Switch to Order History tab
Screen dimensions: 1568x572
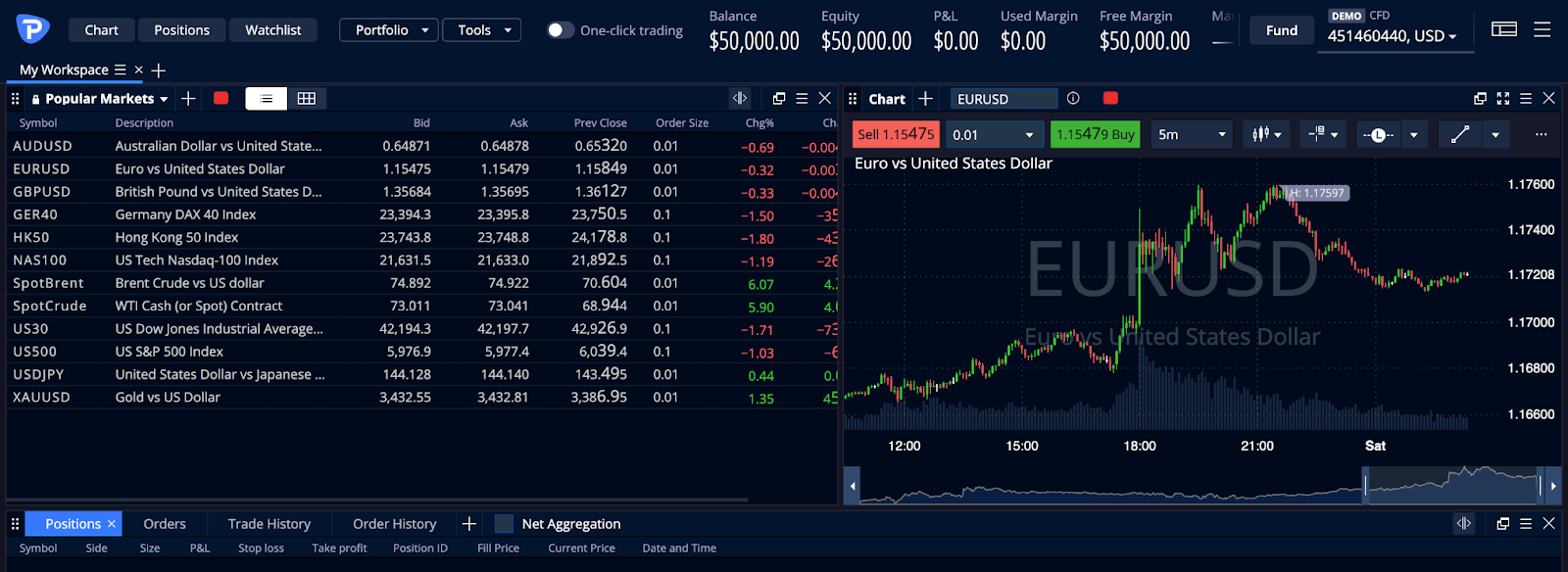point(394,524)
